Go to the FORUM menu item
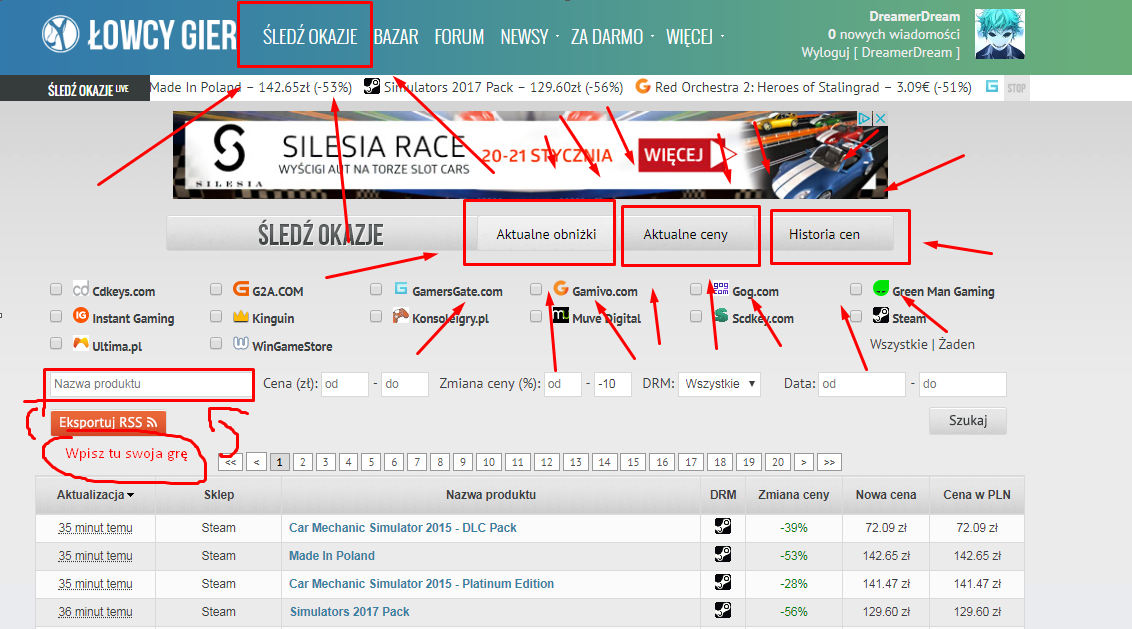The image size is (1132, 629). click(459, 36)
